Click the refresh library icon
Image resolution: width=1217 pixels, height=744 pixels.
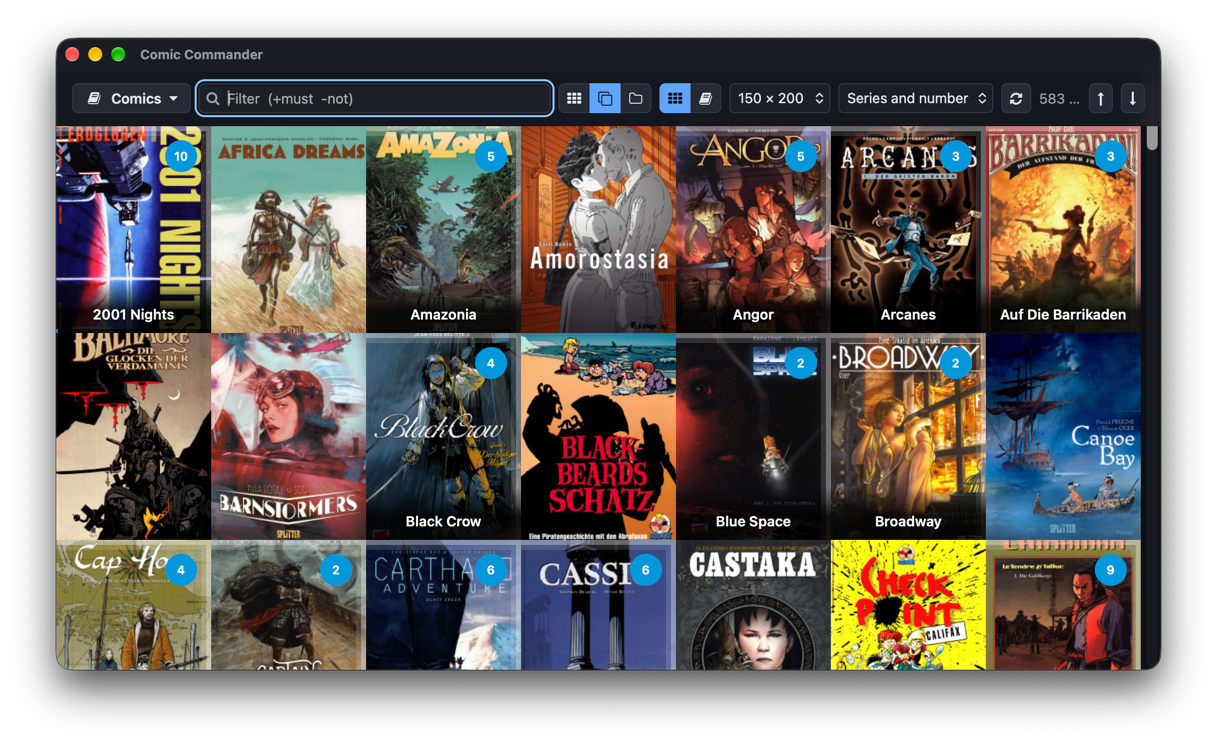1016,98
